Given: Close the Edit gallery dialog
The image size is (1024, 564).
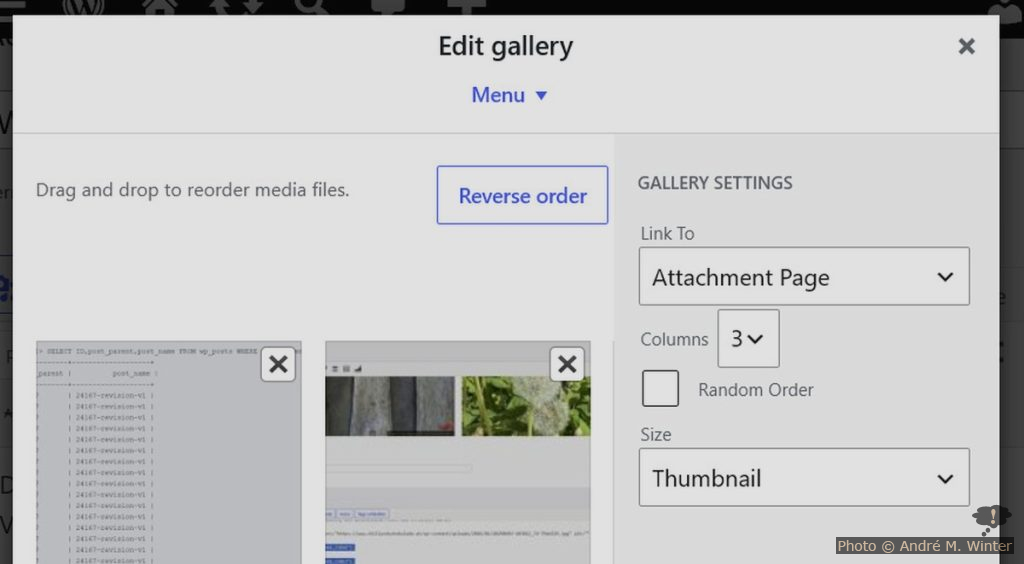Looking at the screenshot, I should click(967, 46).
